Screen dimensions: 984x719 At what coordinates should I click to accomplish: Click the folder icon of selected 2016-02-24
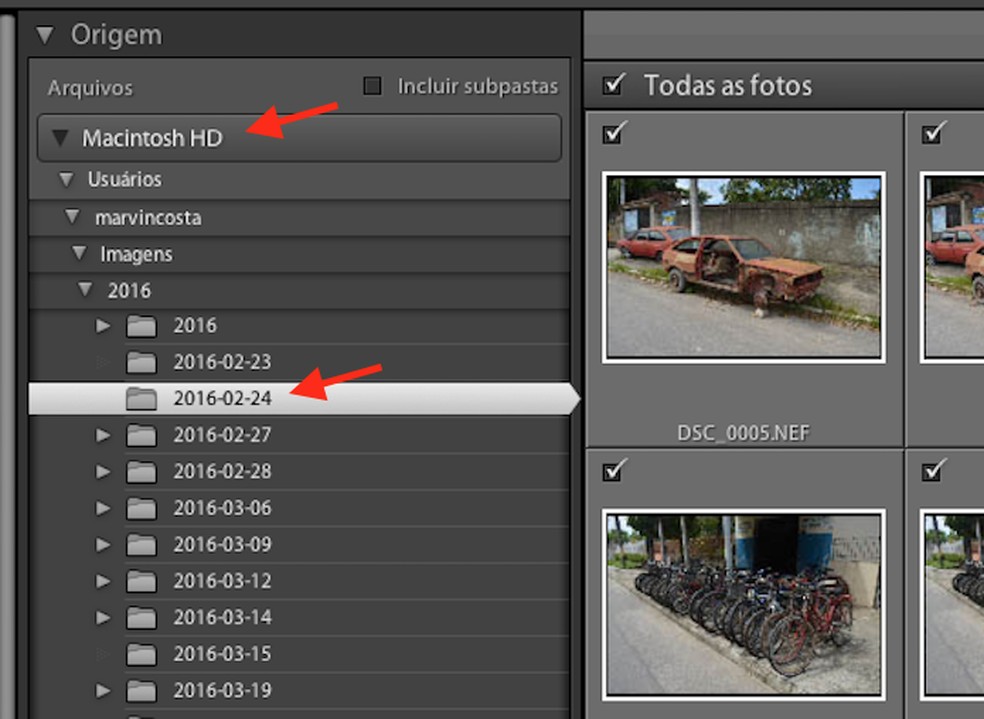141,398
